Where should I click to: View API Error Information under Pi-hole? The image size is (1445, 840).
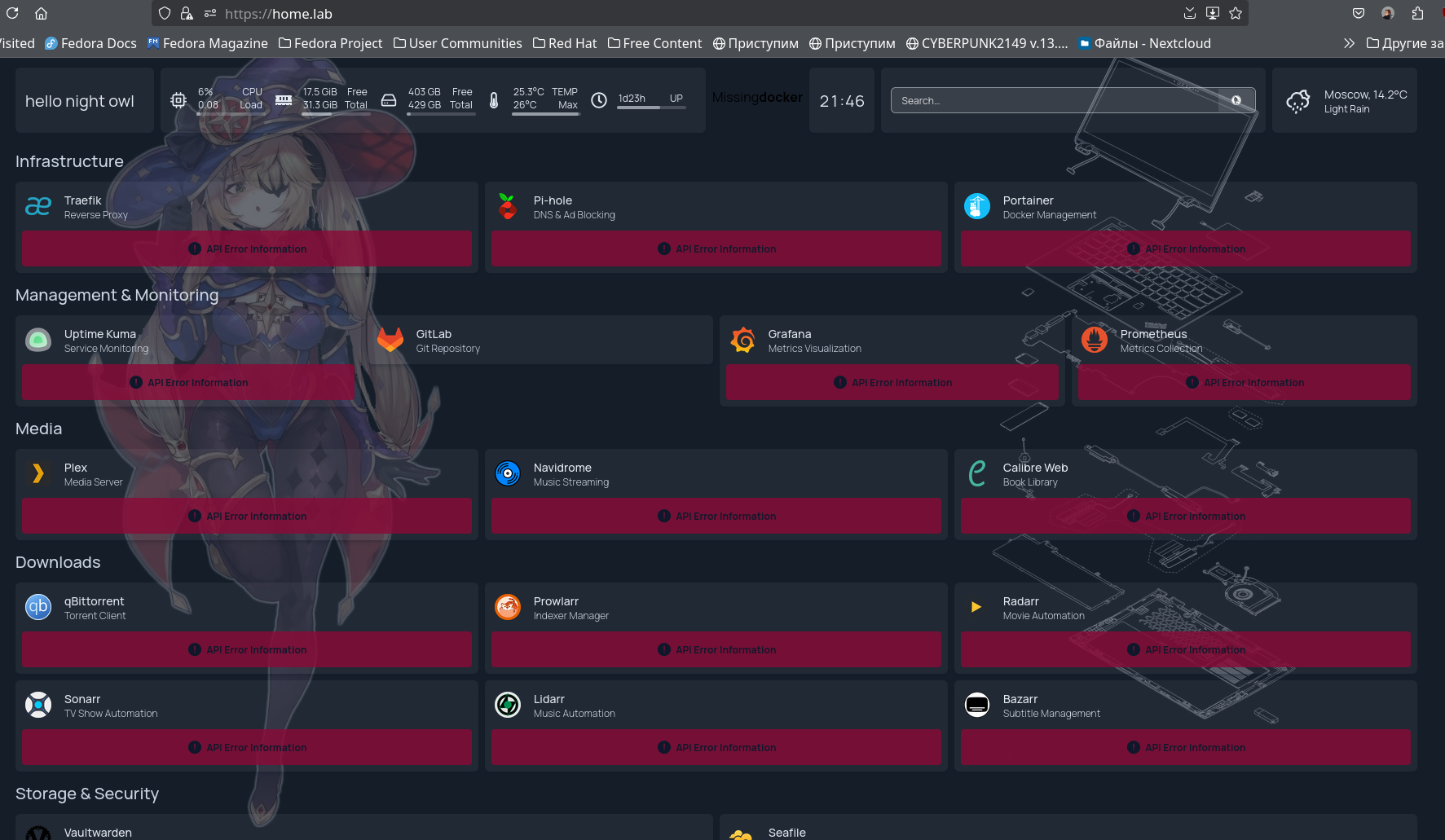(716, 248)
